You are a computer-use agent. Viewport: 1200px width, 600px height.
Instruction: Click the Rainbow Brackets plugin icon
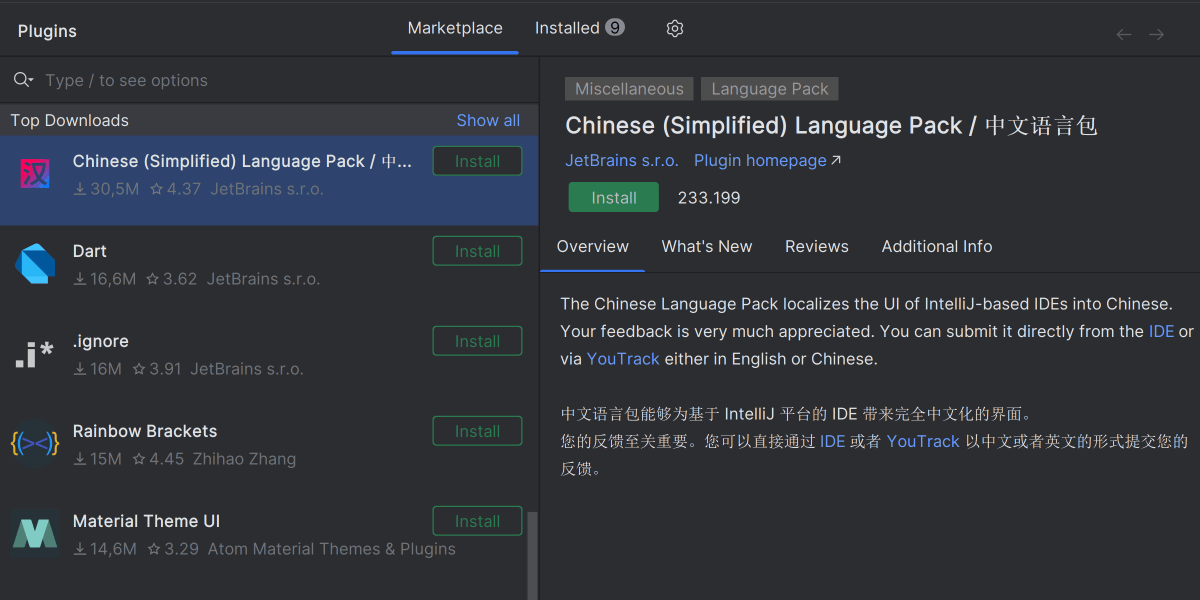[x=35, y=444]
